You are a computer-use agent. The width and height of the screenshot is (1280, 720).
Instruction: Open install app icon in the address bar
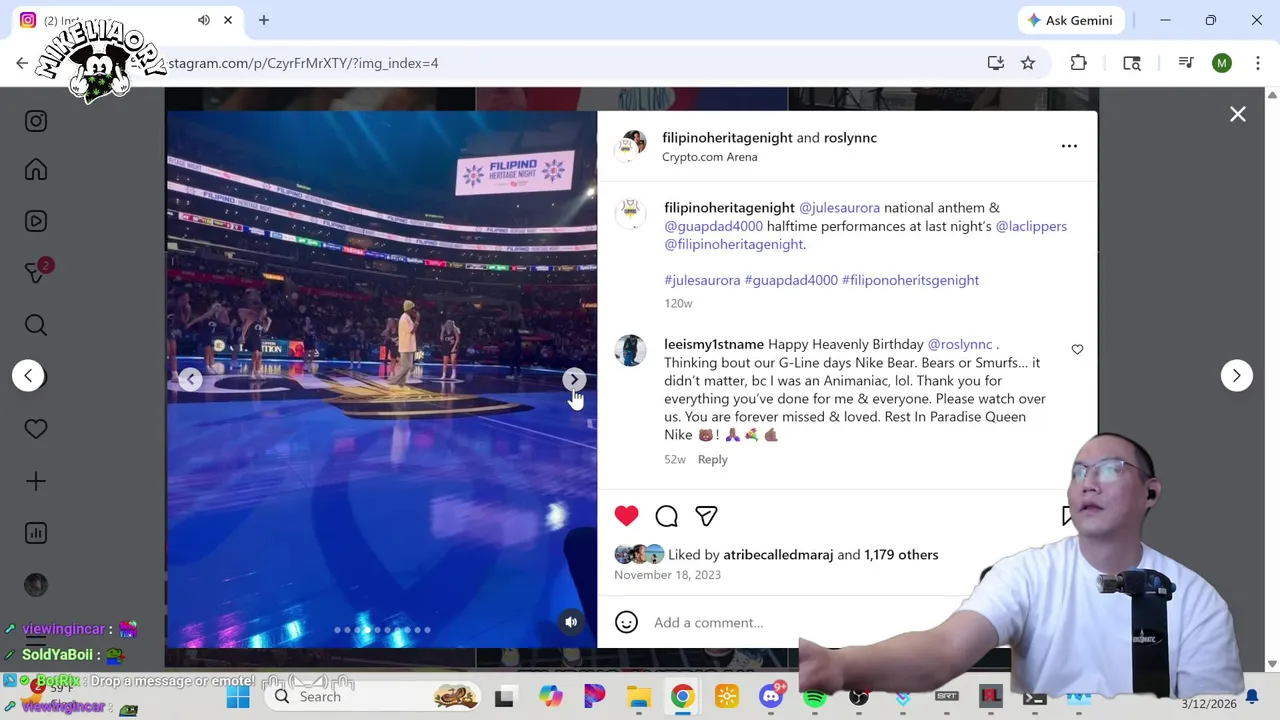pyautogui.click(x=996, y=63)
